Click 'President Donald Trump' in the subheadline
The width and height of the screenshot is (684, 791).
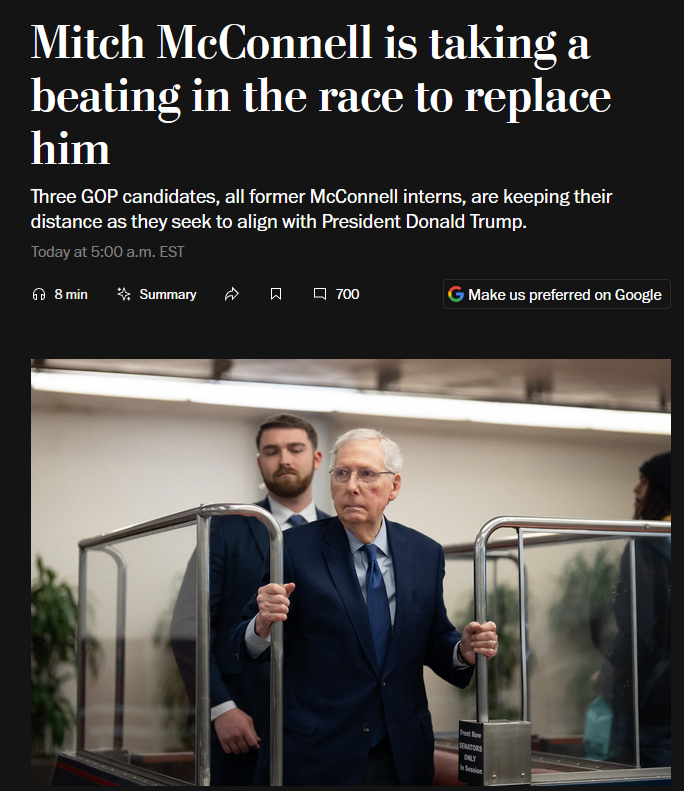[423, 221]
